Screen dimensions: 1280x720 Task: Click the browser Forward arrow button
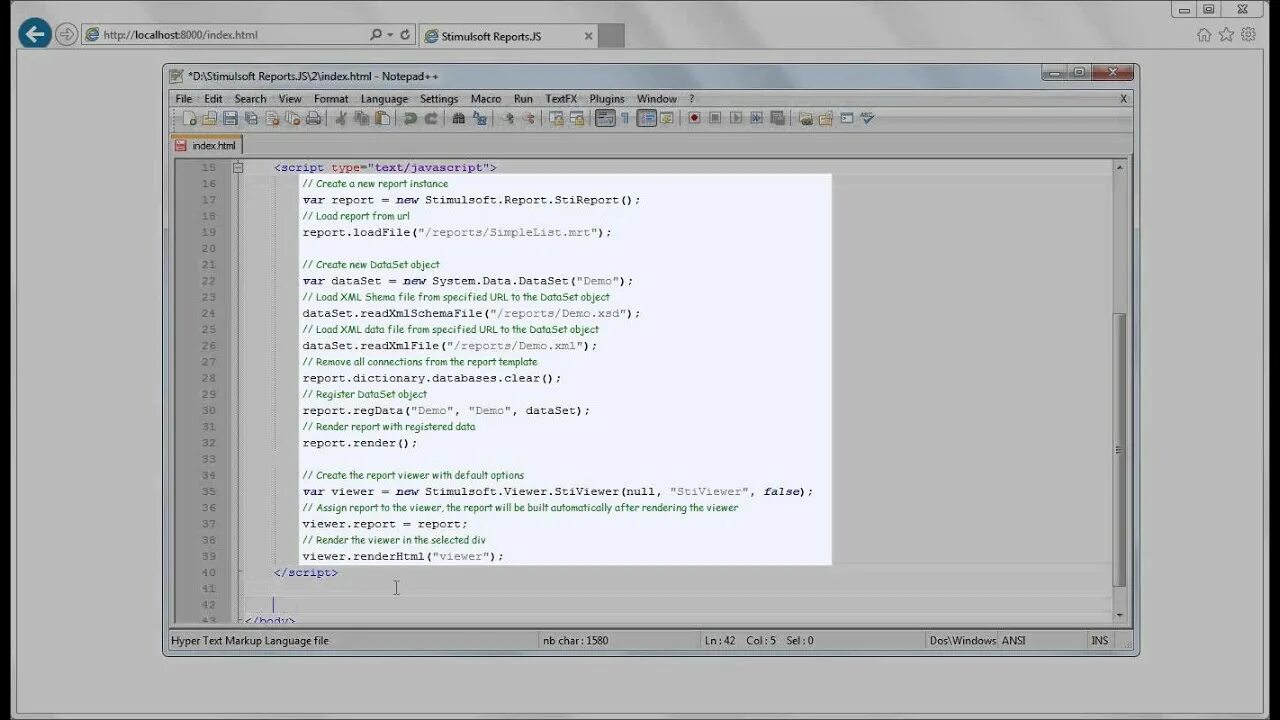(x=67, y=34)
